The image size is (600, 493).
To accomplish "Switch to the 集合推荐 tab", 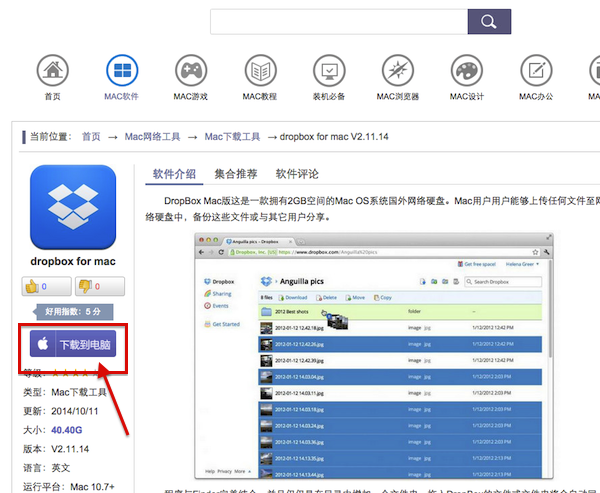I will coord(236,174).
